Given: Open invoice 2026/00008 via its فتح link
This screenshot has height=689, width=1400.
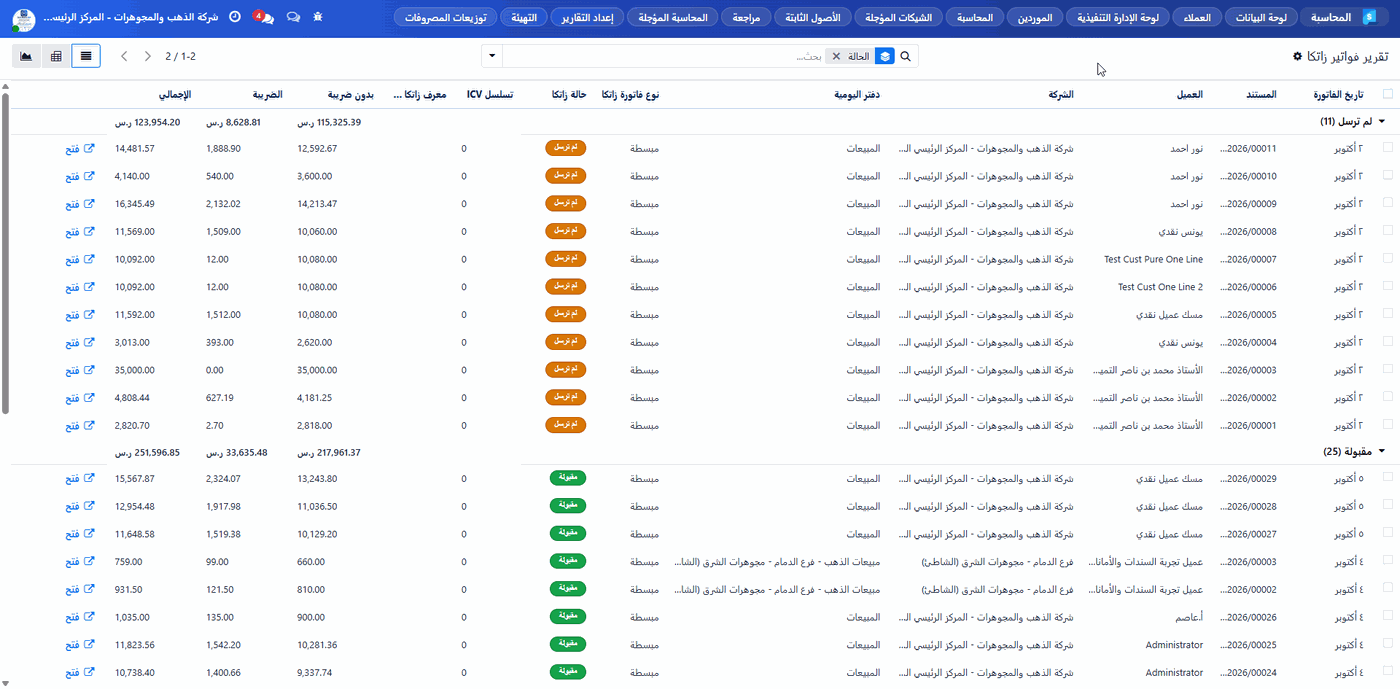Looking at the screenshot, I should coord(80,232).
